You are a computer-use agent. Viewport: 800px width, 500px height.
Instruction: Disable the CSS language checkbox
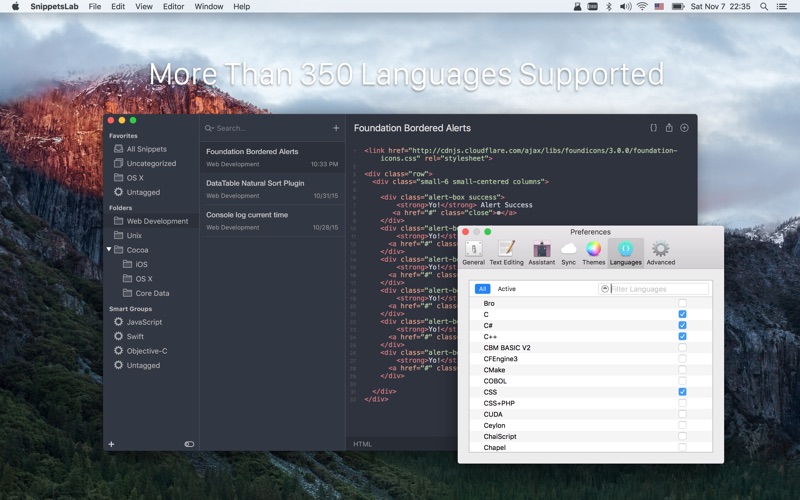point(682,392)
